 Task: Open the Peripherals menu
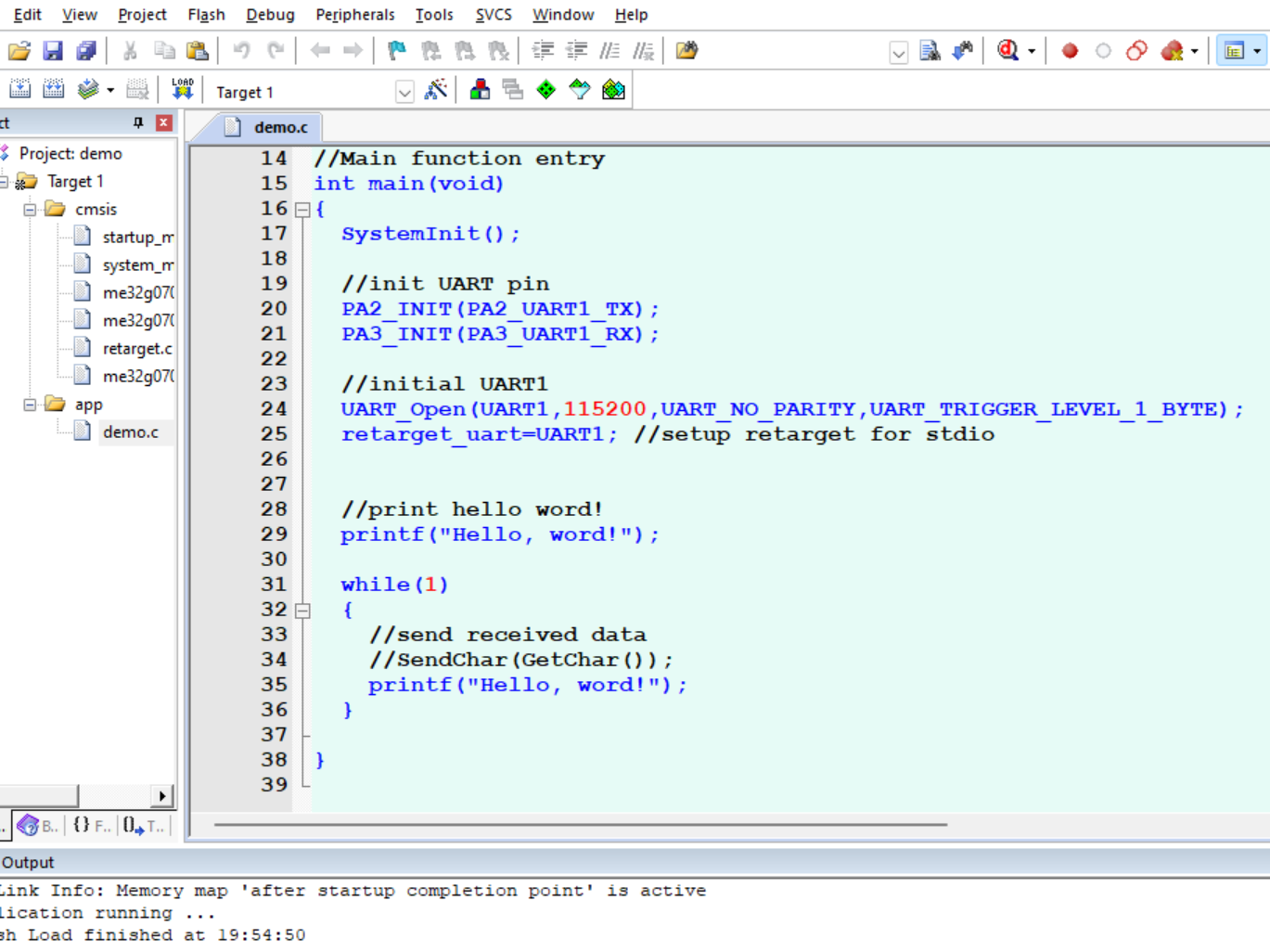tap(355, 15)
